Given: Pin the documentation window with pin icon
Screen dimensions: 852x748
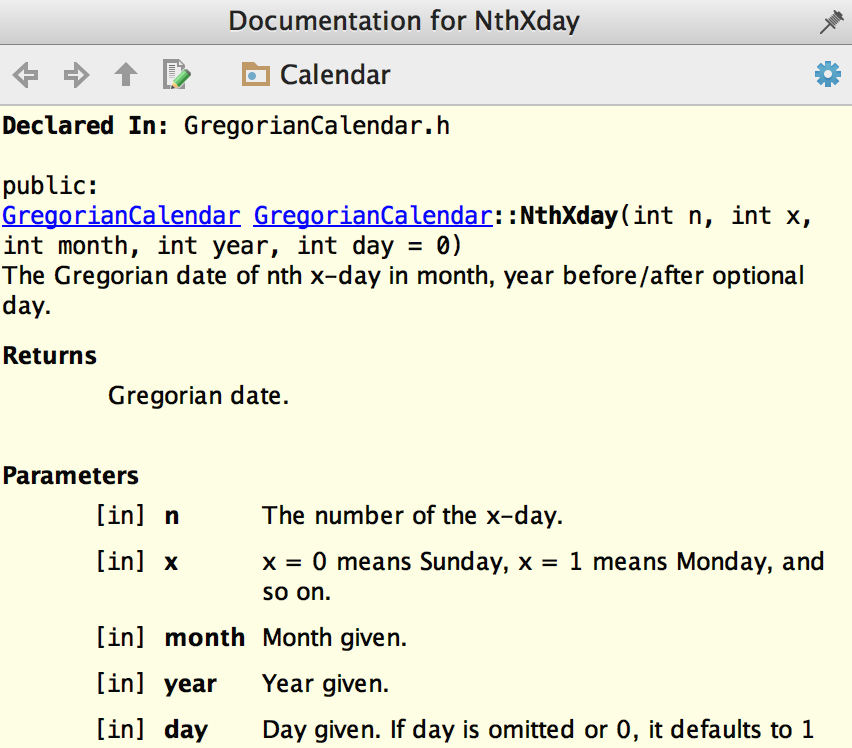Looking at the screenshot, I should [x=830, y=22].
